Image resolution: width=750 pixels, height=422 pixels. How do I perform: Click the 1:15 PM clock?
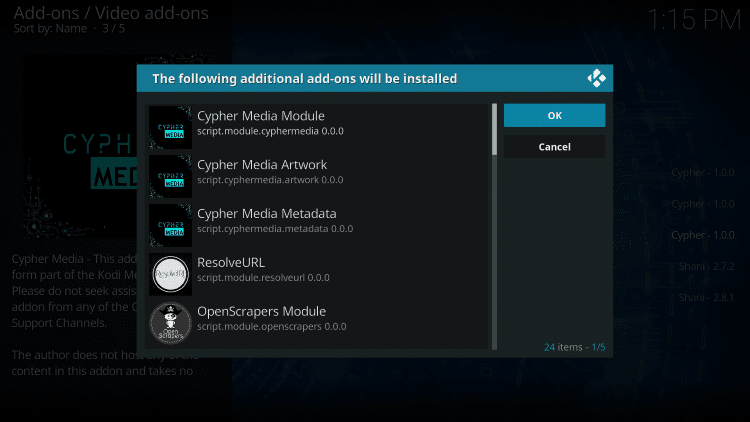pyautogui.click(x=694, y=20)
